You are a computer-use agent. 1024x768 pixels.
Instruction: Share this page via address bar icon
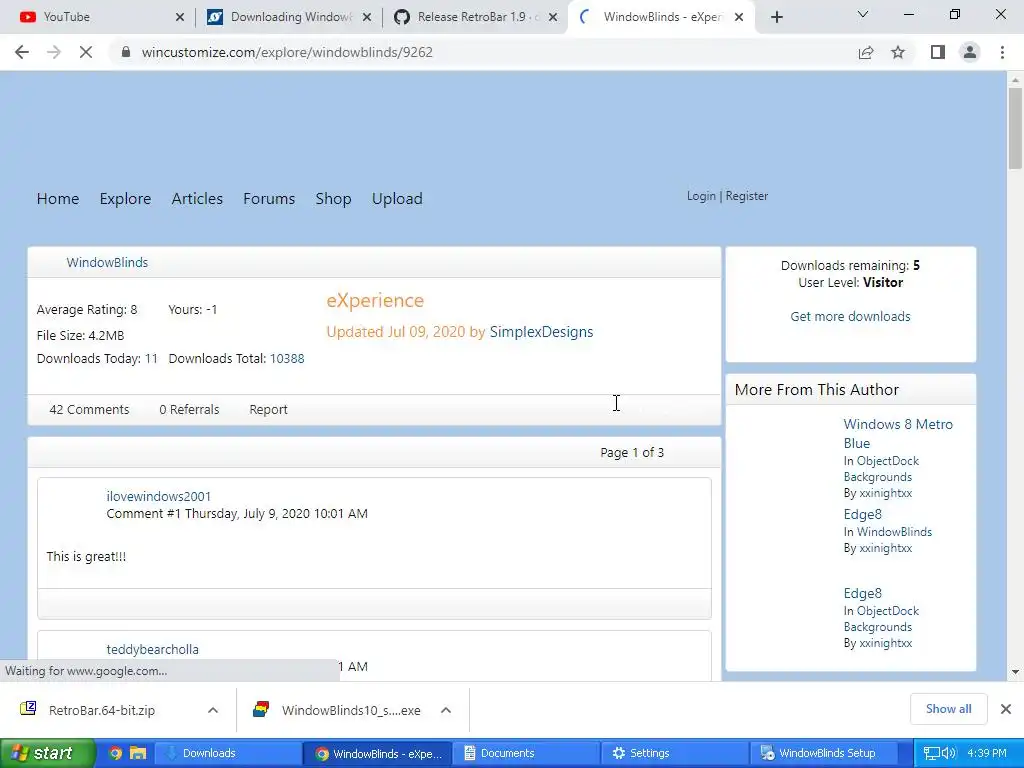[x=866, y=52]
